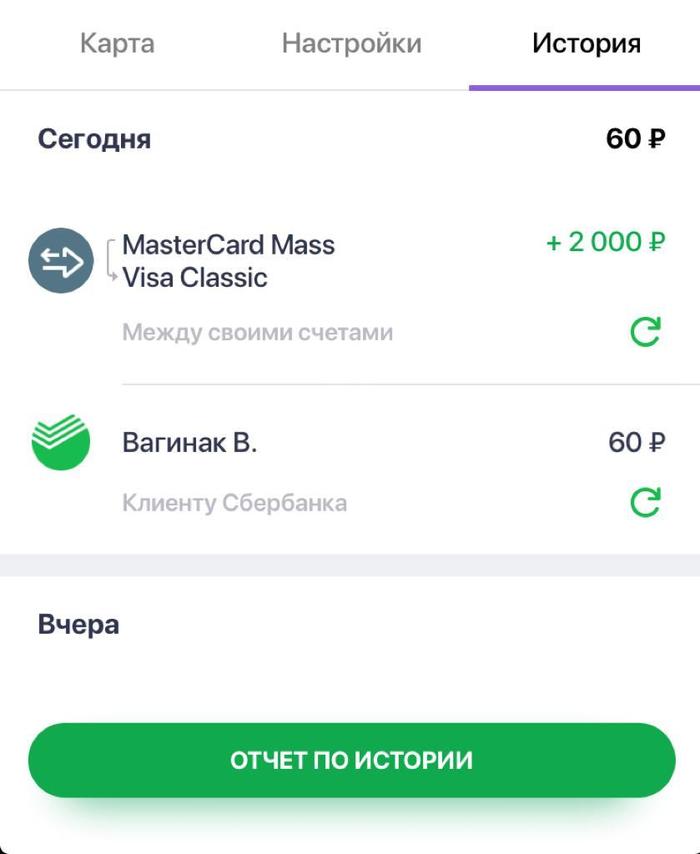Screen dimensions: 700x854
Task: Tap the Сегодня section header
Action: [x=94, y=138]
